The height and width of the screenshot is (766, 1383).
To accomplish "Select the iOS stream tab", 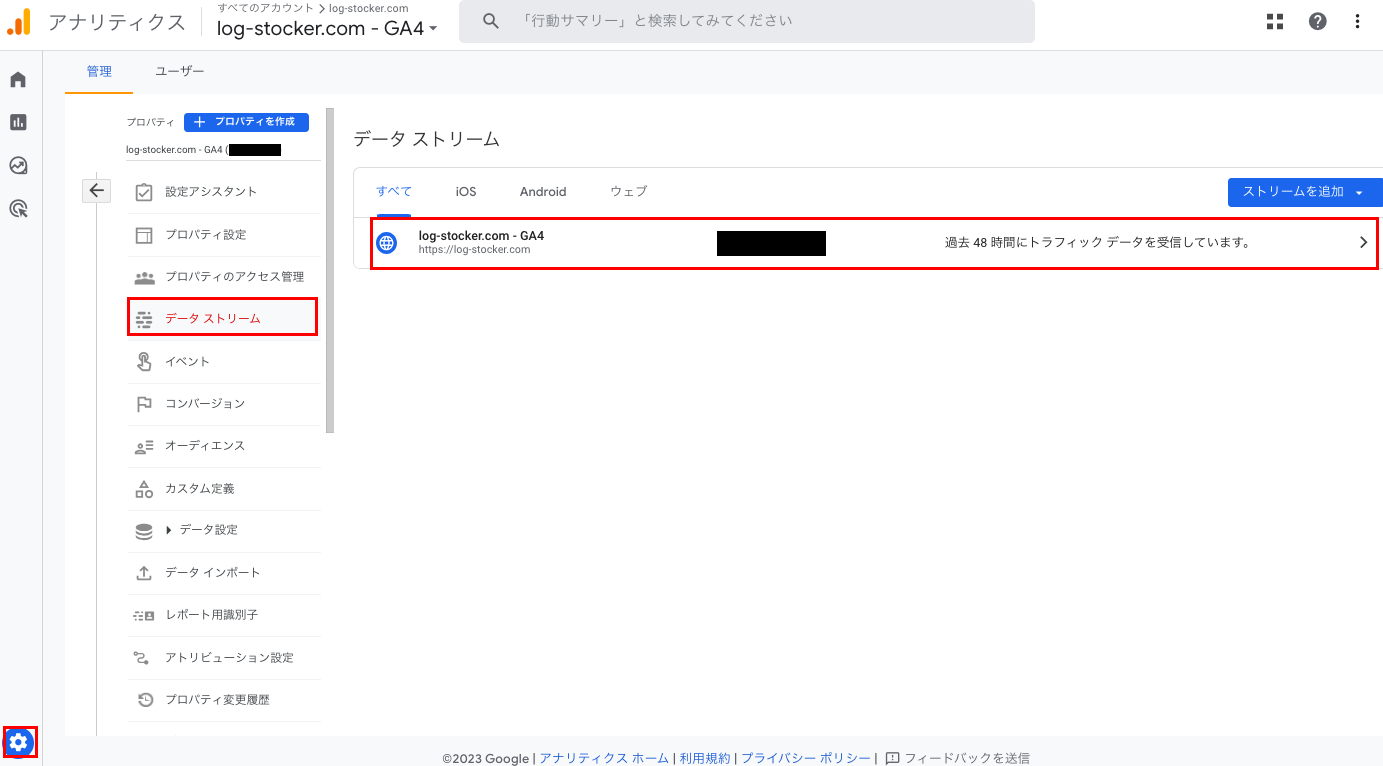I will pos(466,192).
